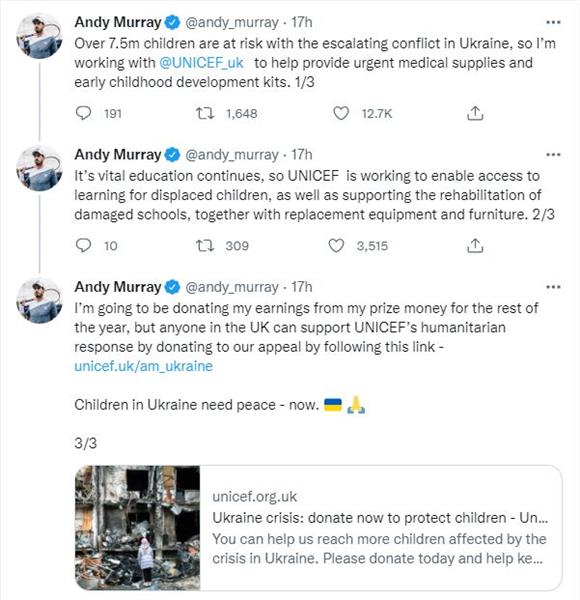This screenshot has height=600, width=580.
Task: Click Andy Murray name on the second tweet
Action: click(x=118, y=155)
